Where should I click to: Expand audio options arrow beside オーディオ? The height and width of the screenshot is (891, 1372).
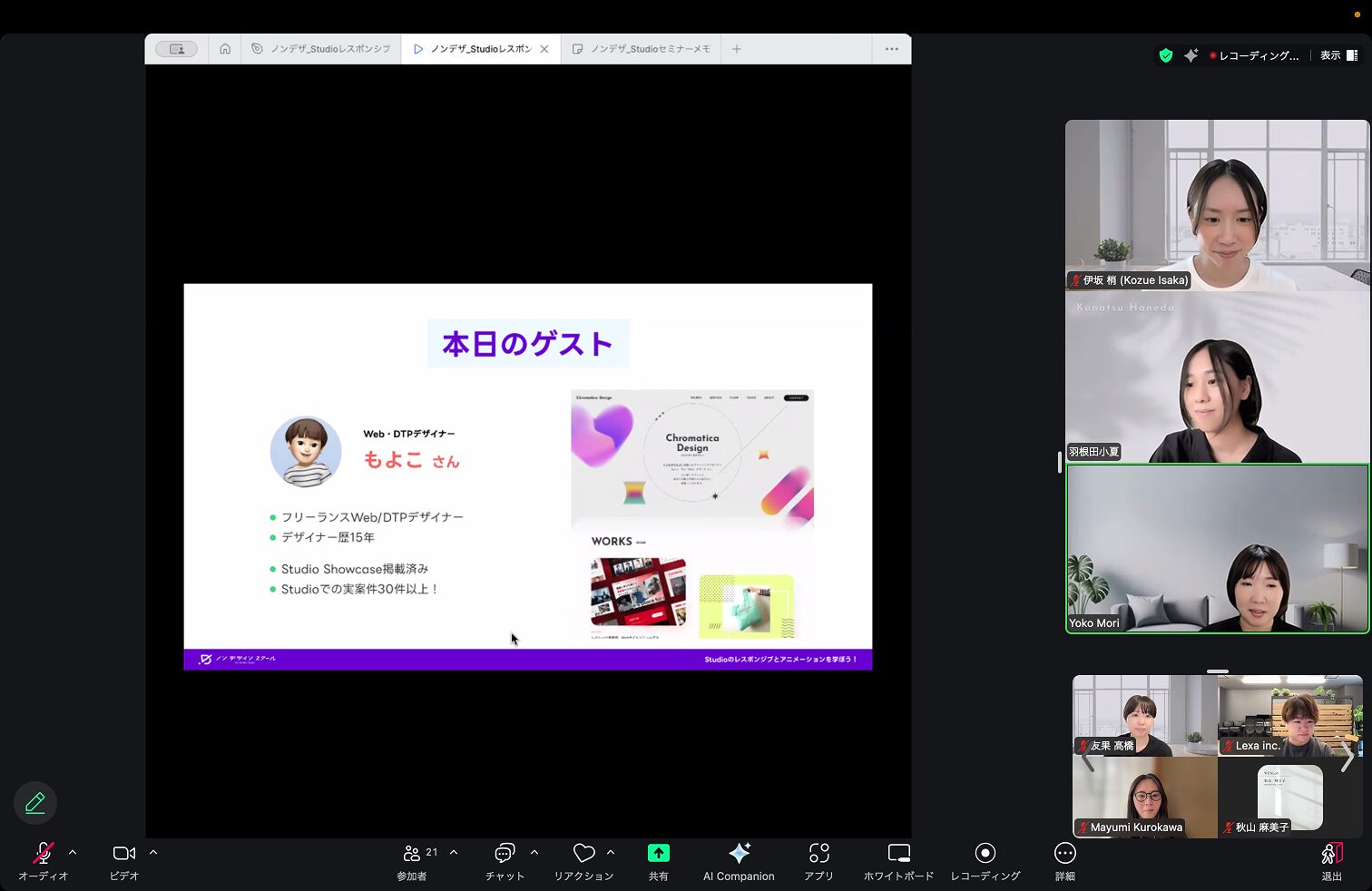73,853
